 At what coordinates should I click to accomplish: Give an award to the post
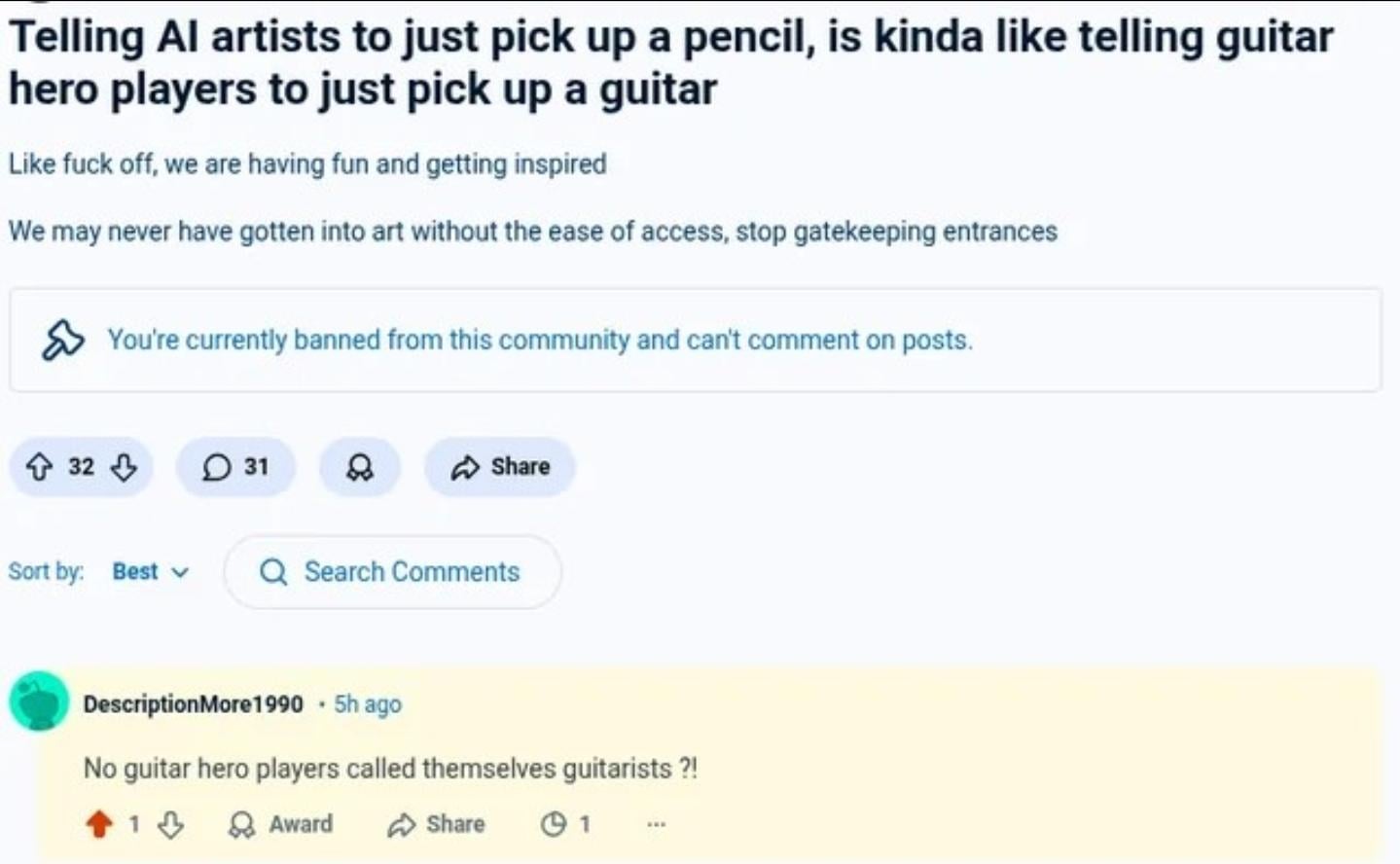click(x=360, y=467)
